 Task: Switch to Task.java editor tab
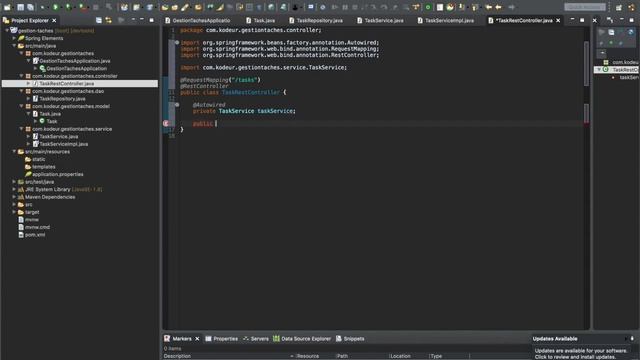pyautogui.click(x=261, y=20)
